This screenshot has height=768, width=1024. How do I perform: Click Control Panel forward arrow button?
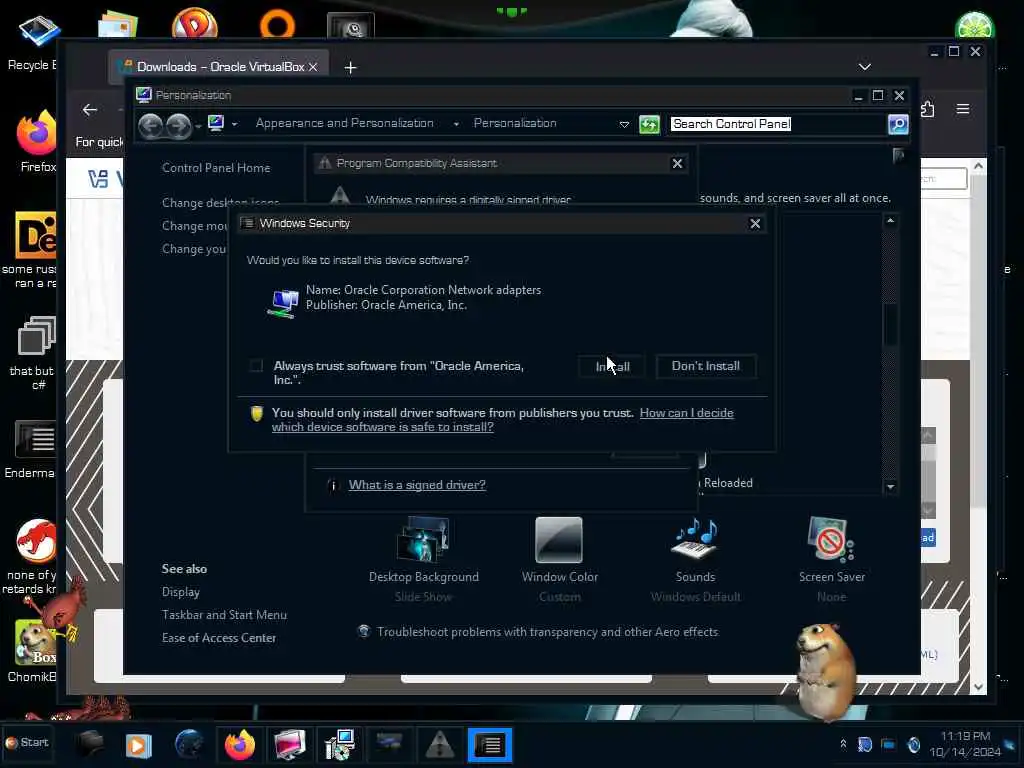[x=178, y=125]
